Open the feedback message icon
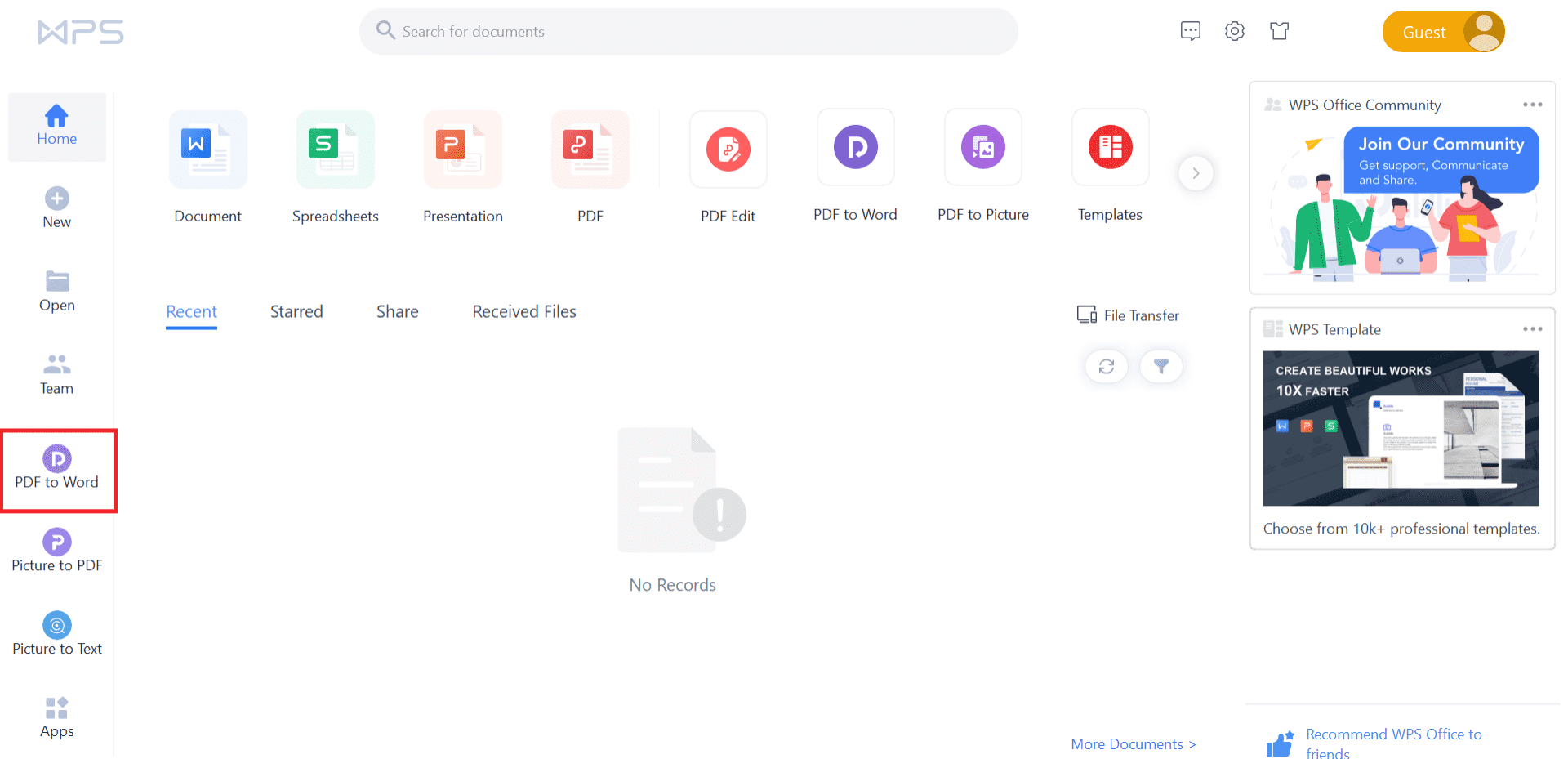Viewport: 1568px width, 759px height. (x=1191, y=31)
